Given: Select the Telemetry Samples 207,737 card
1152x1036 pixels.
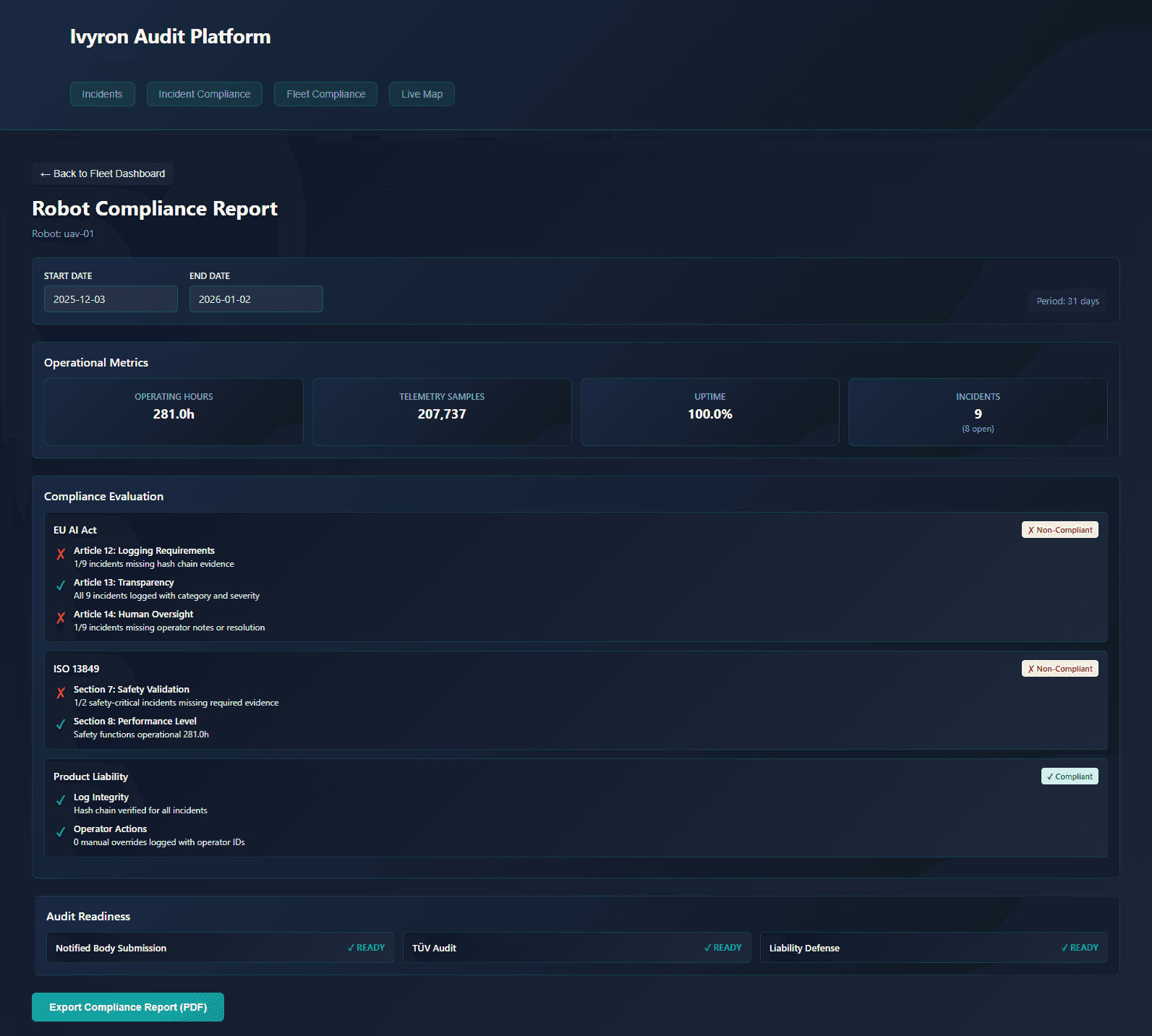Looking at the screenshot, I should pyautogui.click(x=442, y=412).
